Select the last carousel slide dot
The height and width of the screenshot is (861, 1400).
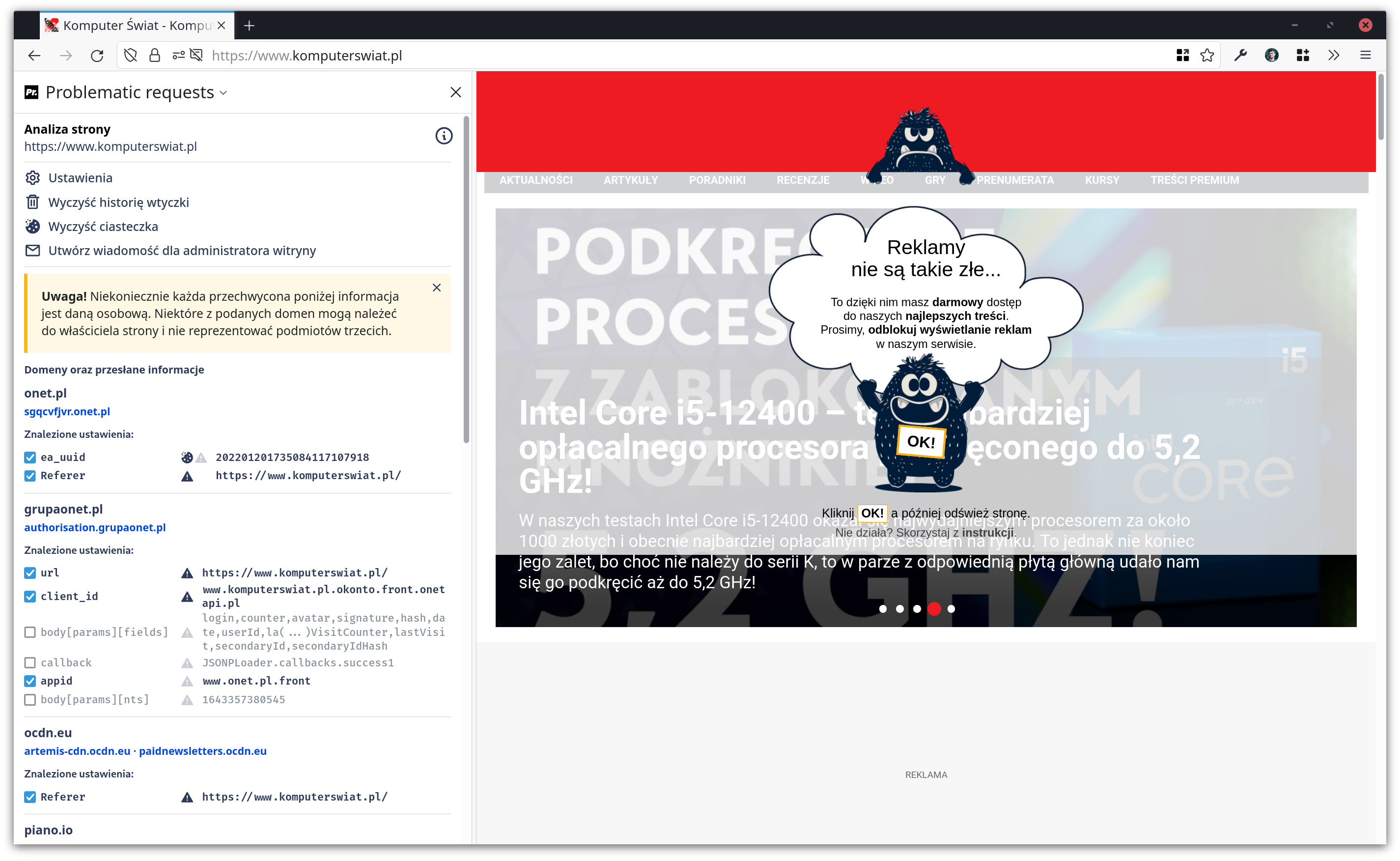click(x=951, y=609)
